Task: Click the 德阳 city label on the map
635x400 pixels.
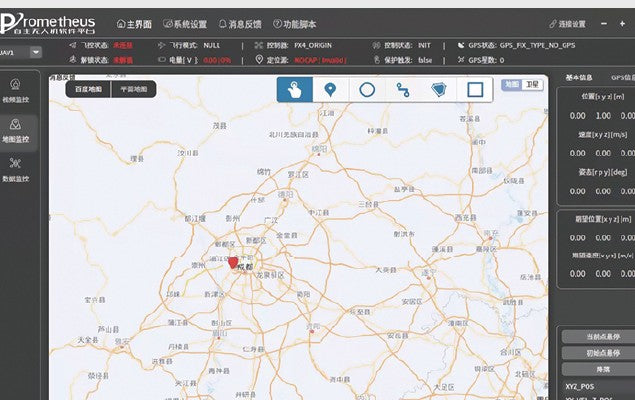Action: (x=285, y=195)
